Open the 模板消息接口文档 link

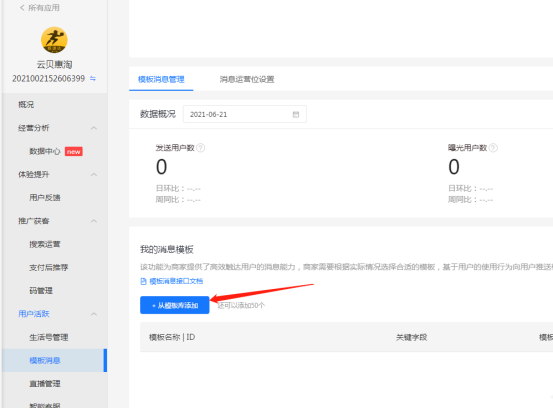(x=176, y=281)
